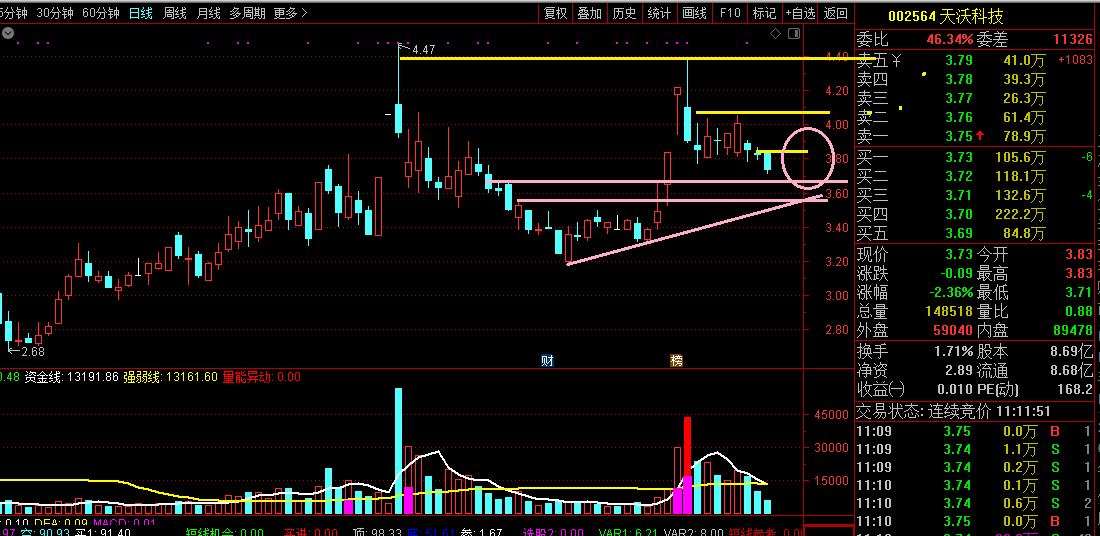Switch to the 30分钟 period tab
Screen dimensions: 1100x536
pyautogui.click(x=55, y=13)
